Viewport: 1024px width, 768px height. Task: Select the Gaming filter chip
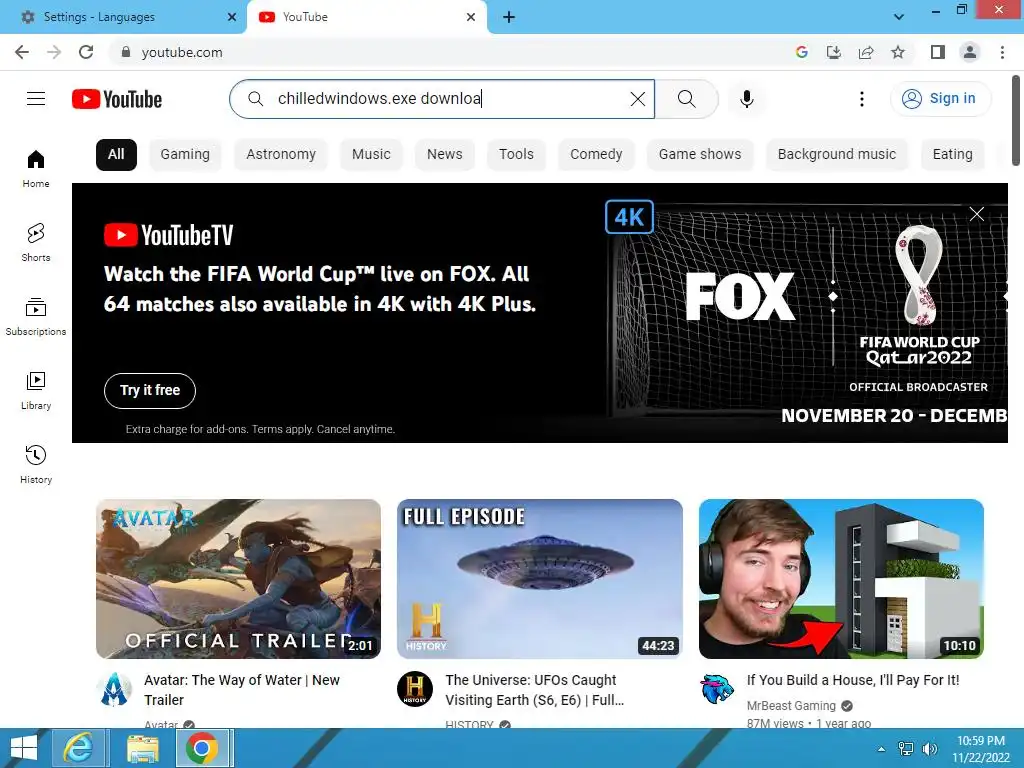185,155
